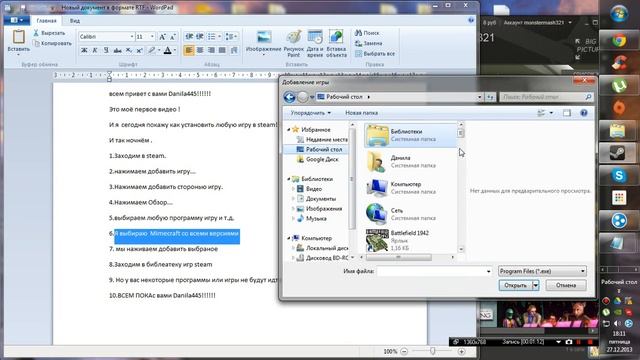640x360 pixels.
Task: Open Google Chrome from the taskbar
Action: pos(619,41)
